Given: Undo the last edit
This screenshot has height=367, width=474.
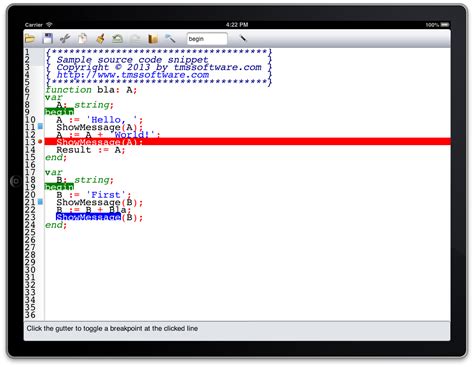Looking at the screenshot, I should point(117,39).
